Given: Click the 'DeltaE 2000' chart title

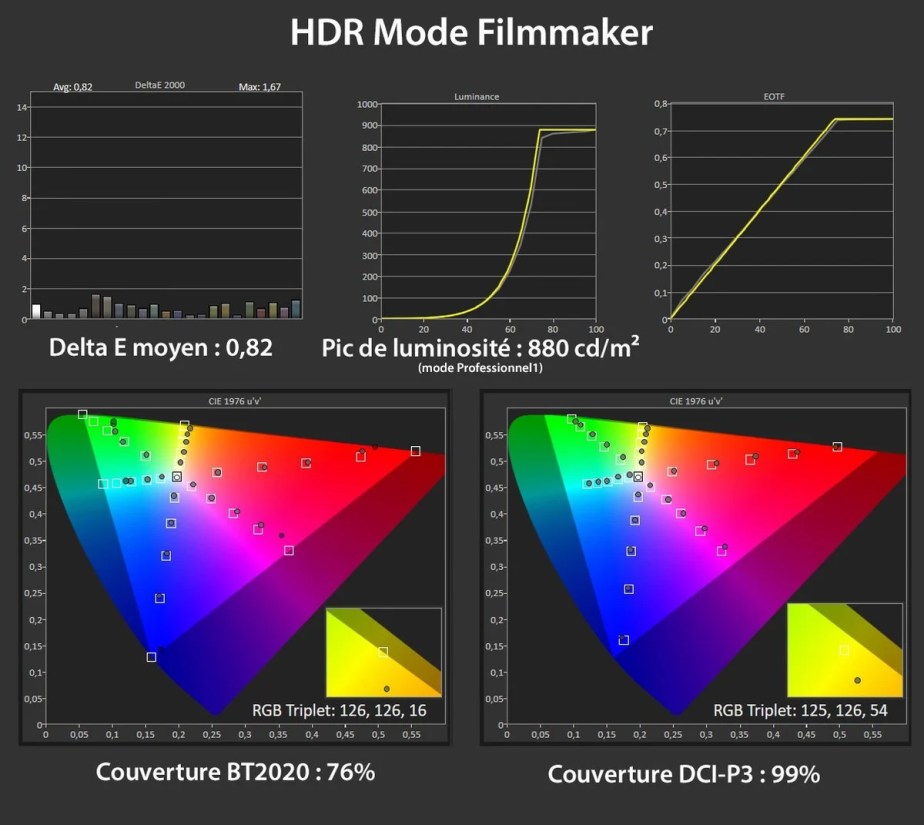Looking at the screenshot, I should (x=160, y=85).
